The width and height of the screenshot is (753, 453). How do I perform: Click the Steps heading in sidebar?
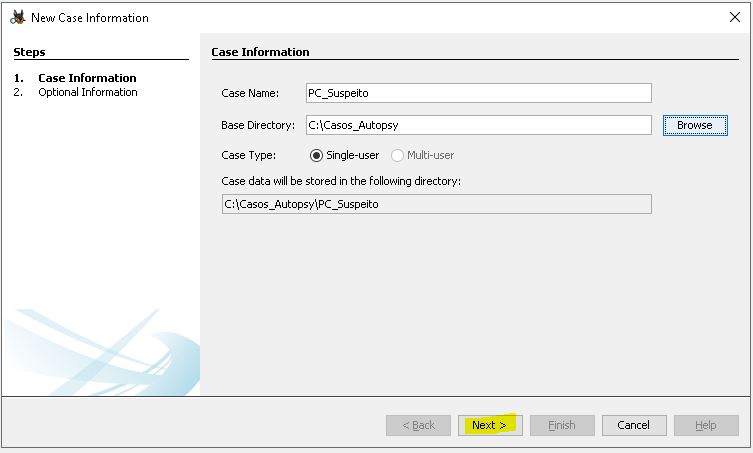pos(30,52)
